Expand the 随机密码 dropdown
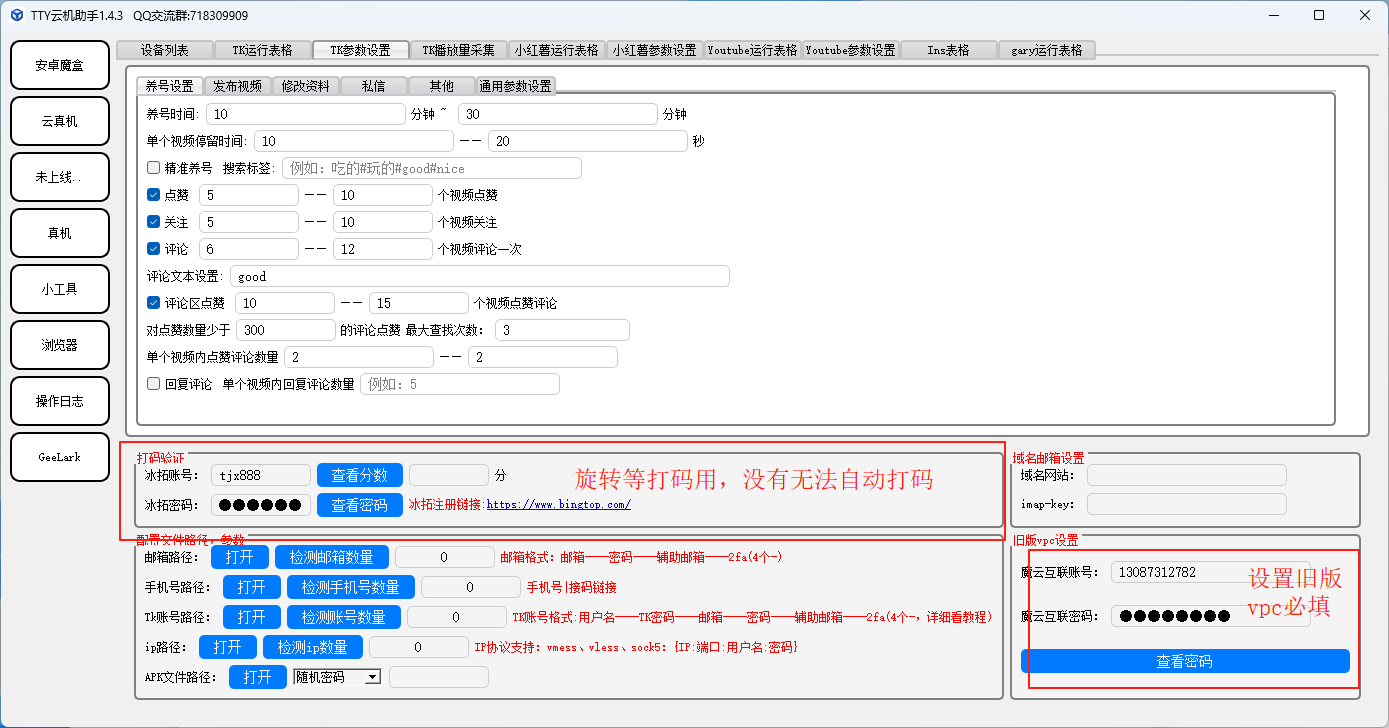The image size is (1389, 728). (372, 677)
